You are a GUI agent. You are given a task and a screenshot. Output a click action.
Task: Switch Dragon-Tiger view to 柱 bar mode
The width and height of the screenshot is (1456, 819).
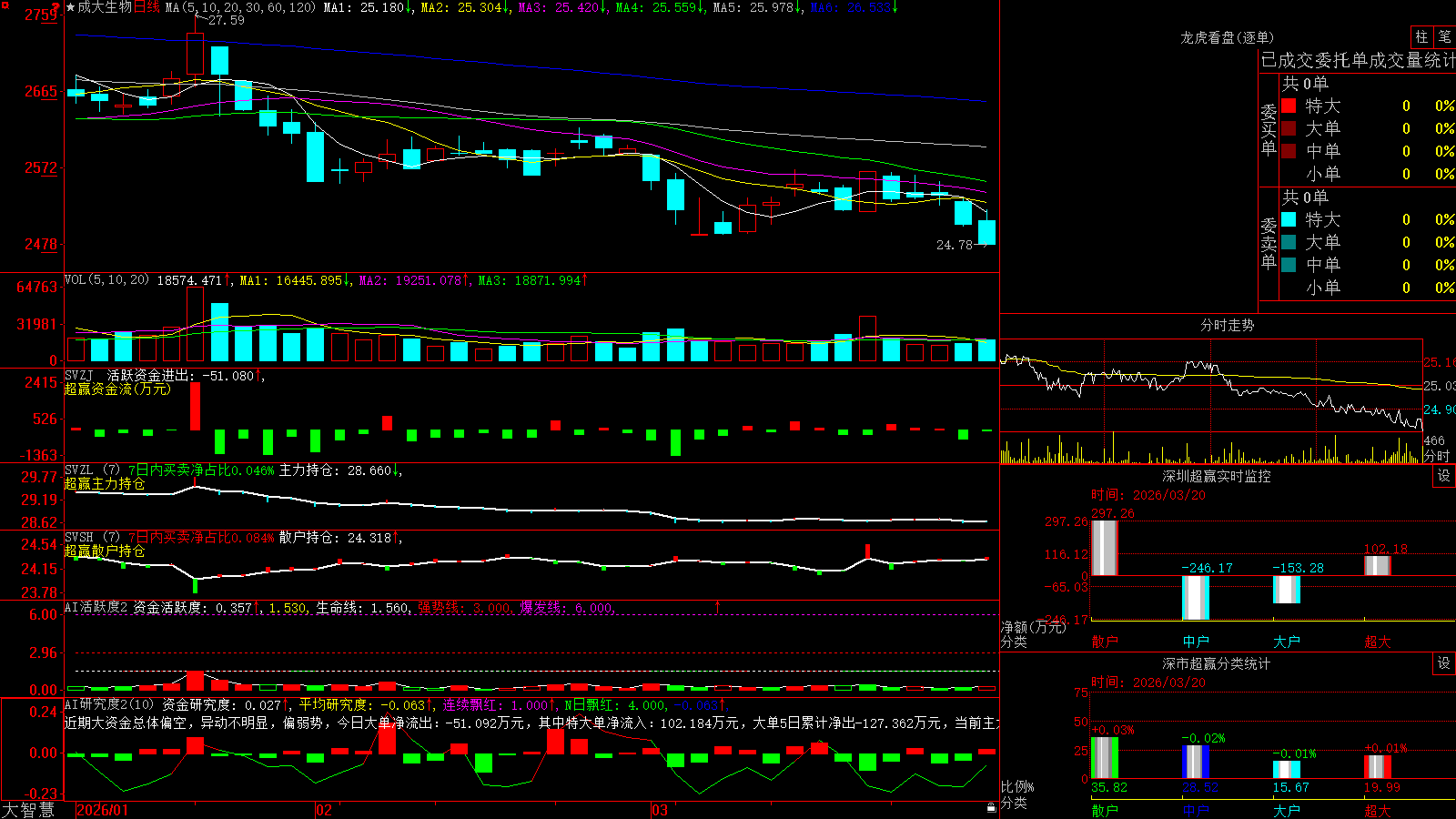pos(1421,36)
